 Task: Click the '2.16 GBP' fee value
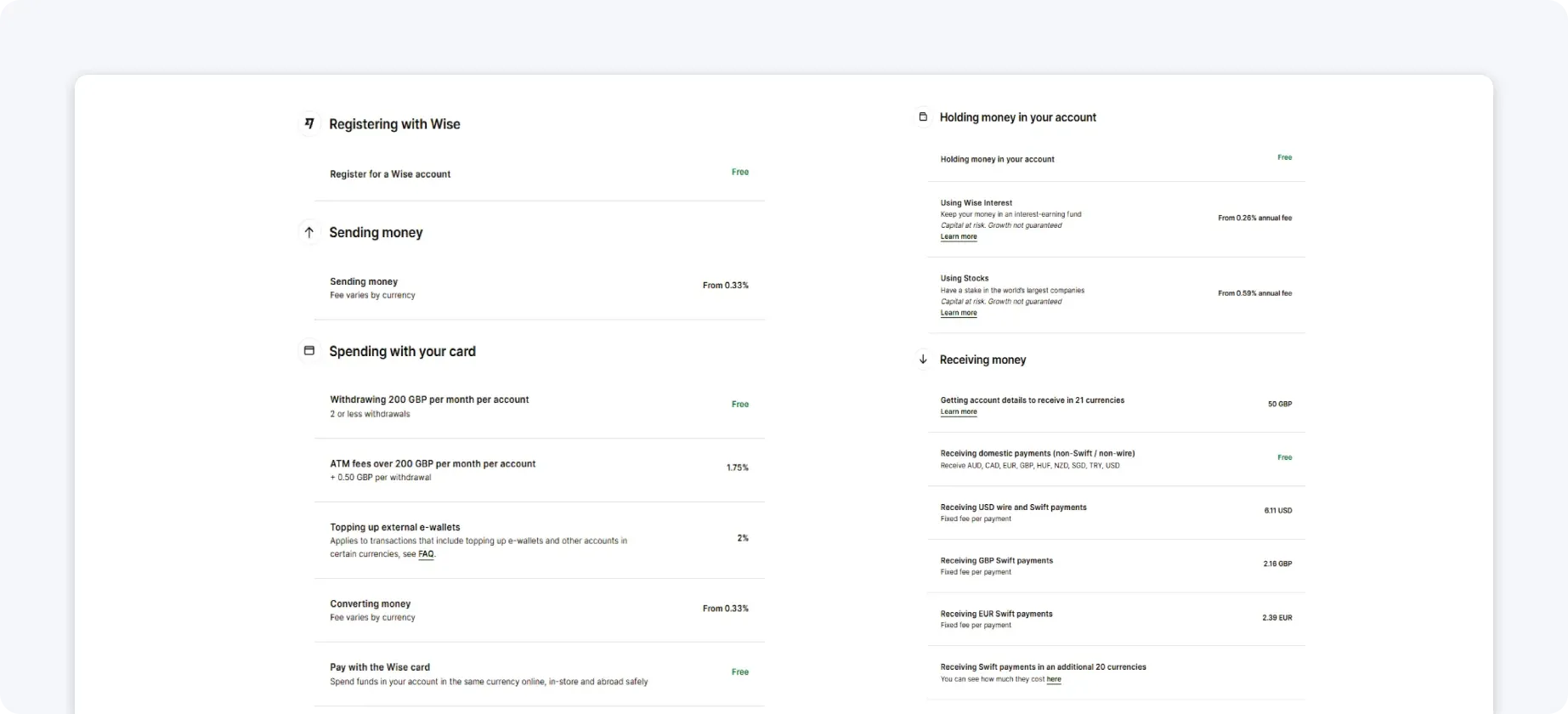[x=1278, y=564]
